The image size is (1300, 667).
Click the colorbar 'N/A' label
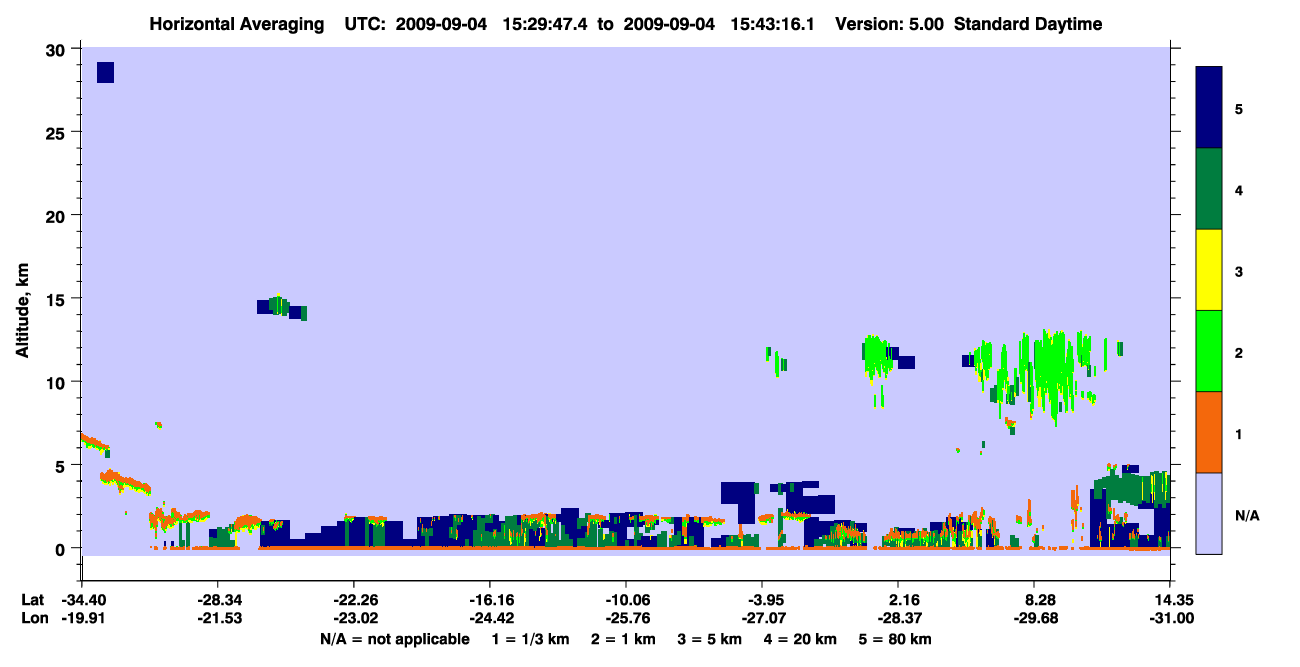coord(1246,516)
